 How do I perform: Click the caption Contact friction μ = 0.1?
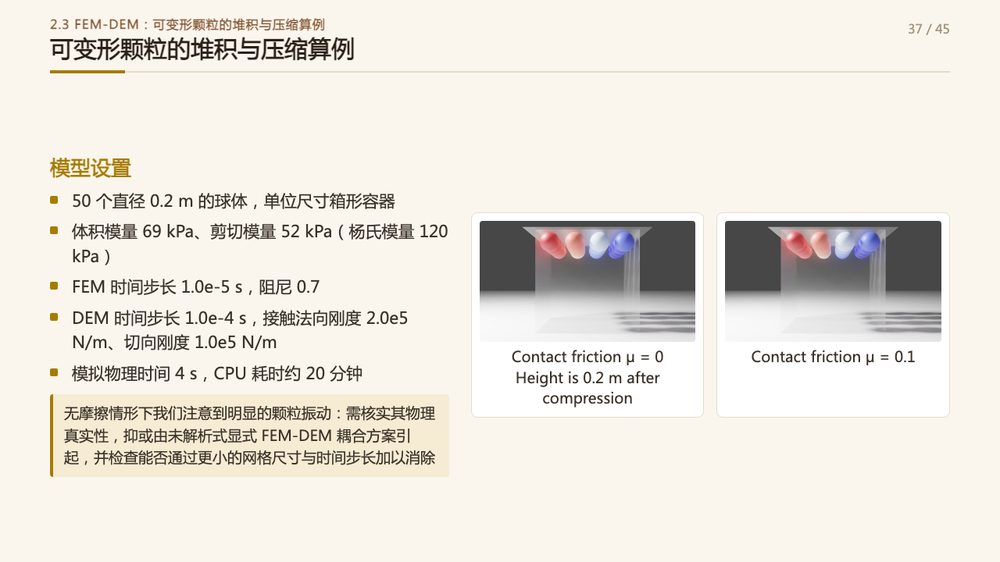pyautogui.click(x=833, y=357)
